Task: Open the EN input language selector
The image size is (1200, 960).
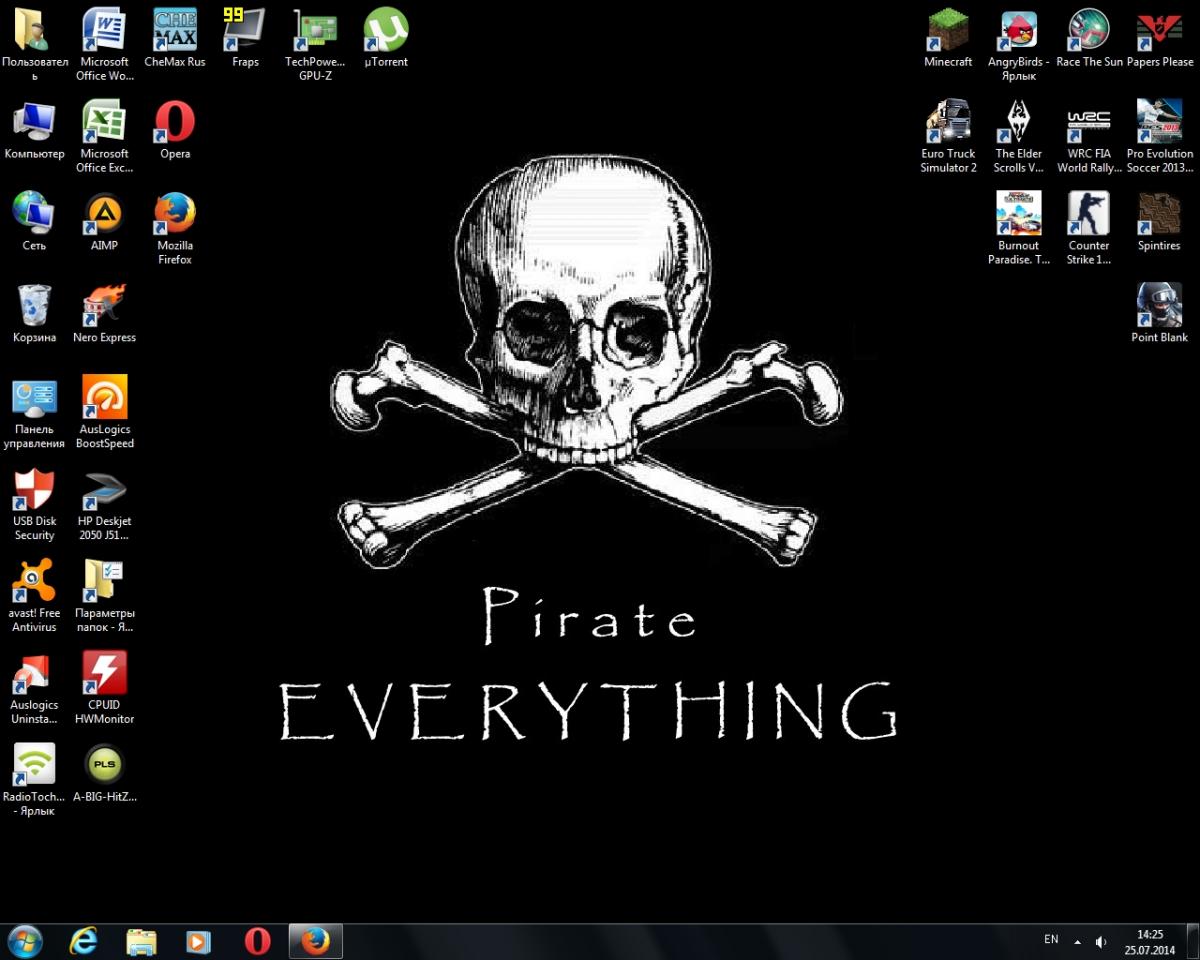Action: (x=1051, y=940)
